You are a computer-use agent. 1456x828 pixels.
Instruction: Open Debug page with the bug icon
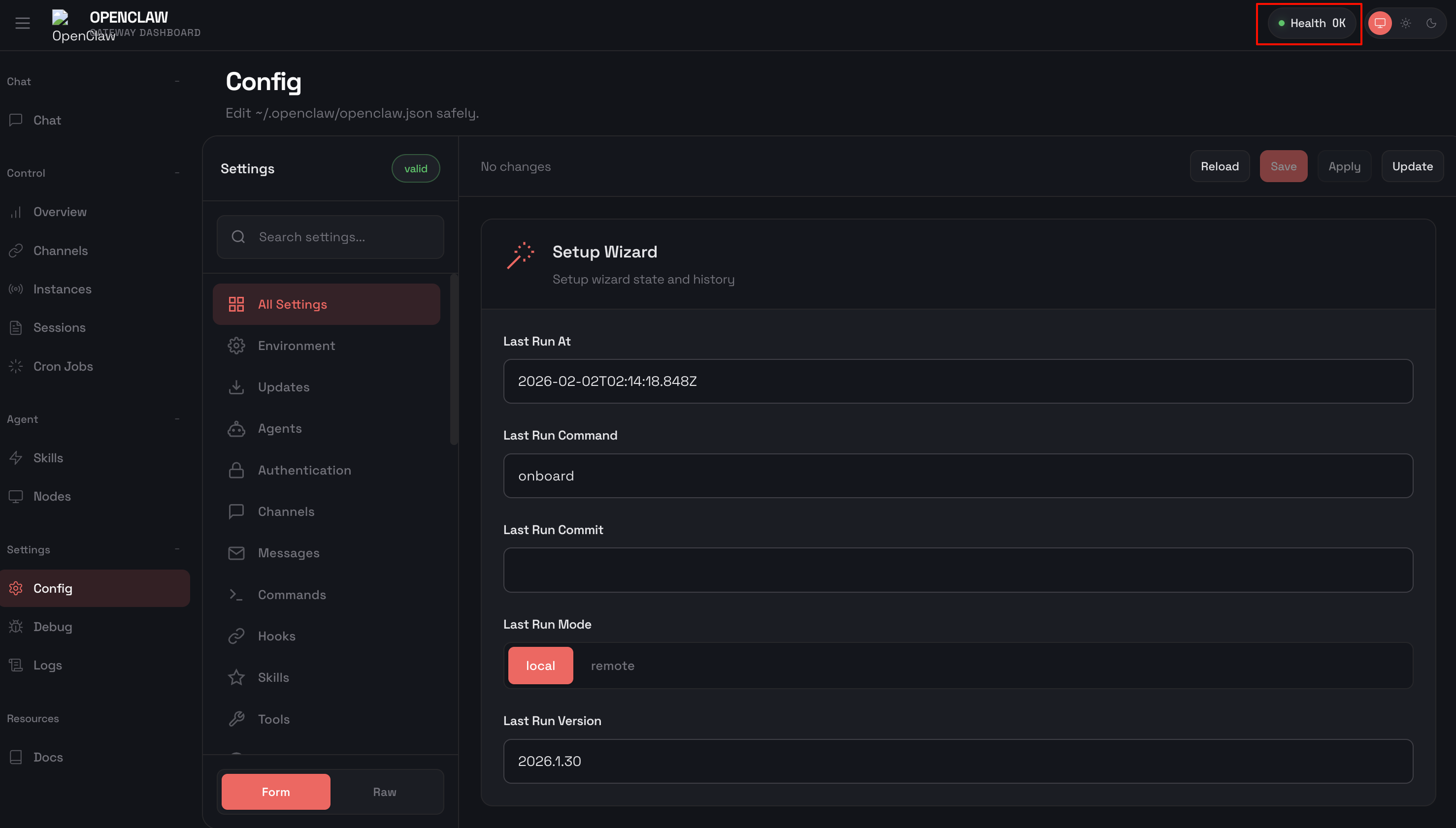pyautogui.click(x=52, y=627)
